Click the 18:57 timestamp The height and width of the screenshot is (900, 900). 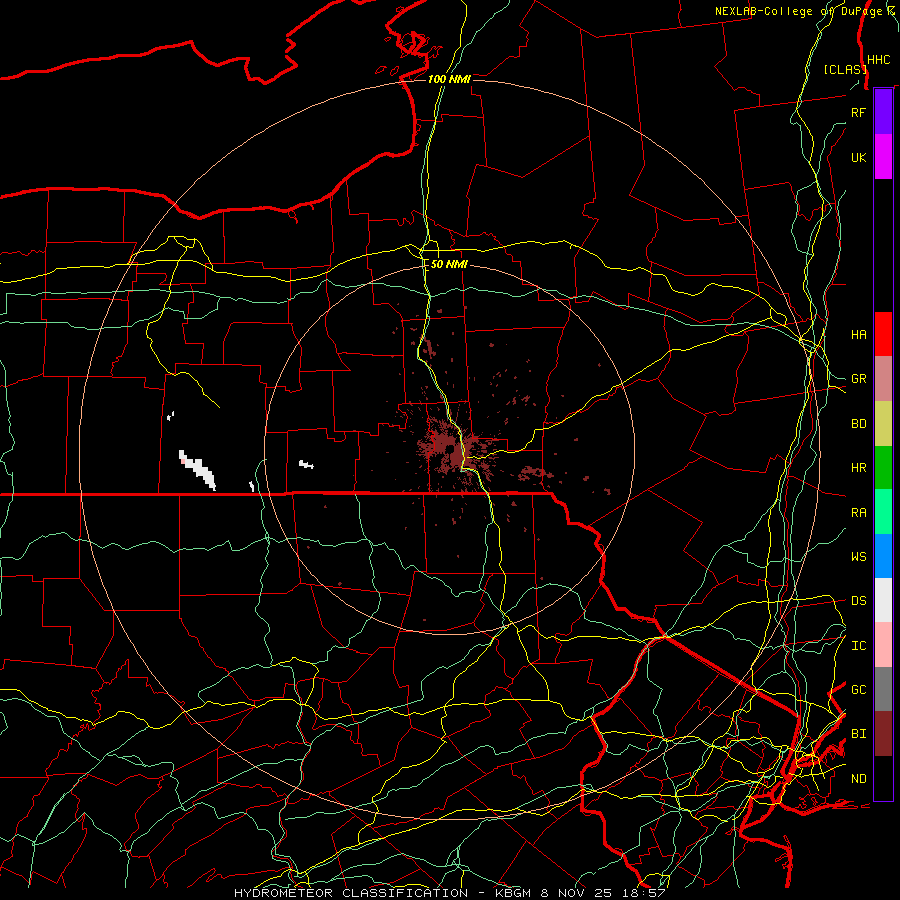click(643, 893)
